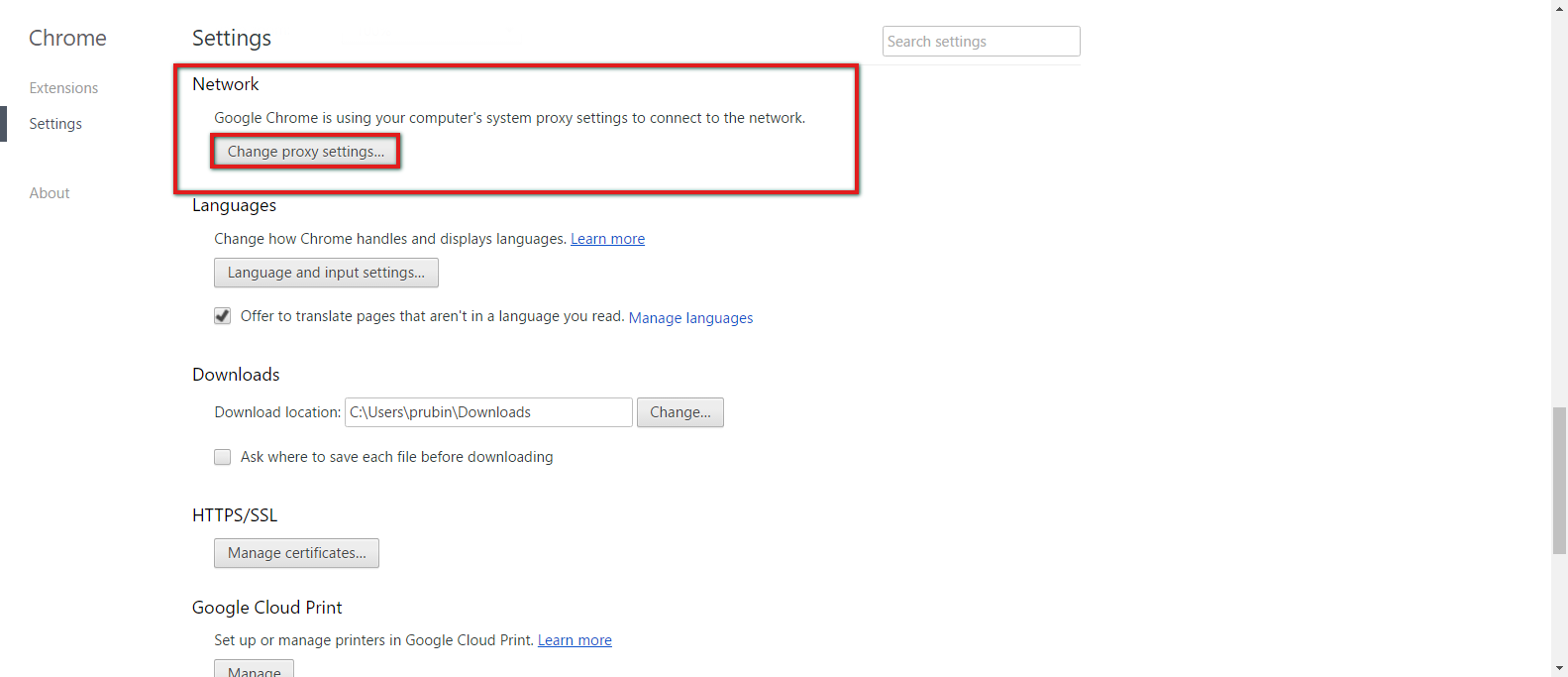This screenshot has height=677, width=1568.
Task: Open Learn more link for Cloud Print
Action: 575,640
